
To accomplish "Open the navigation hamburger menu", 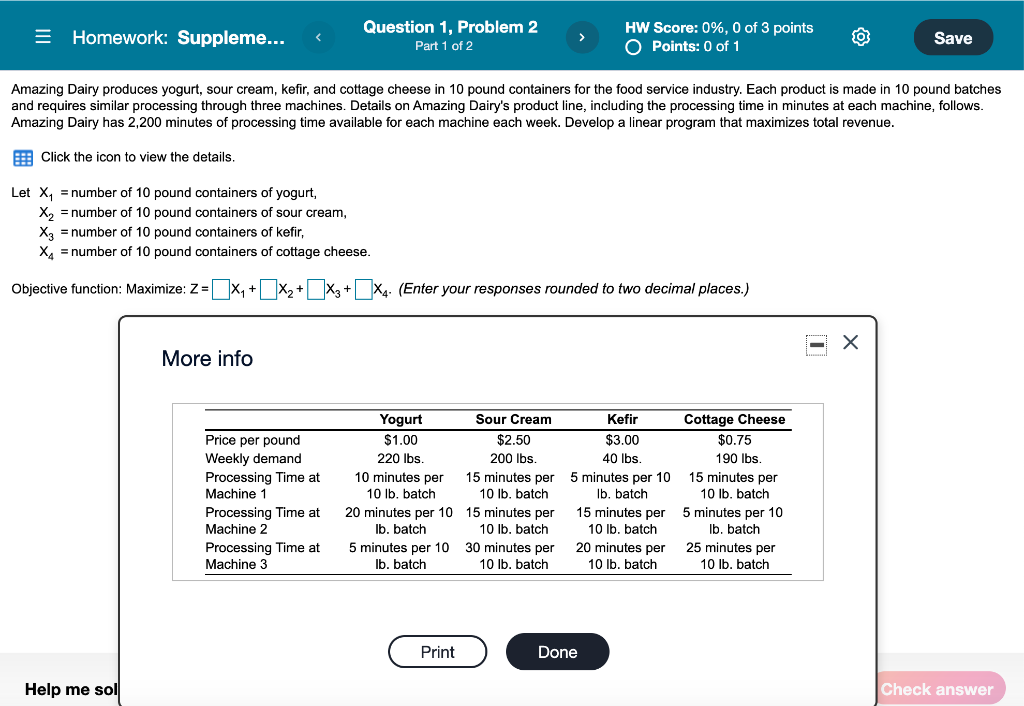I will pos(41,35).
